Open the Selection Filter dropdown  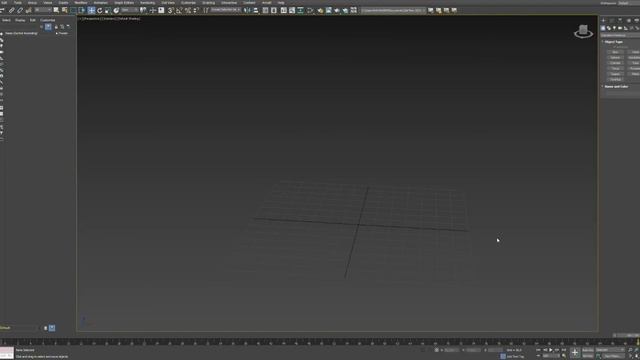[43, 10]
